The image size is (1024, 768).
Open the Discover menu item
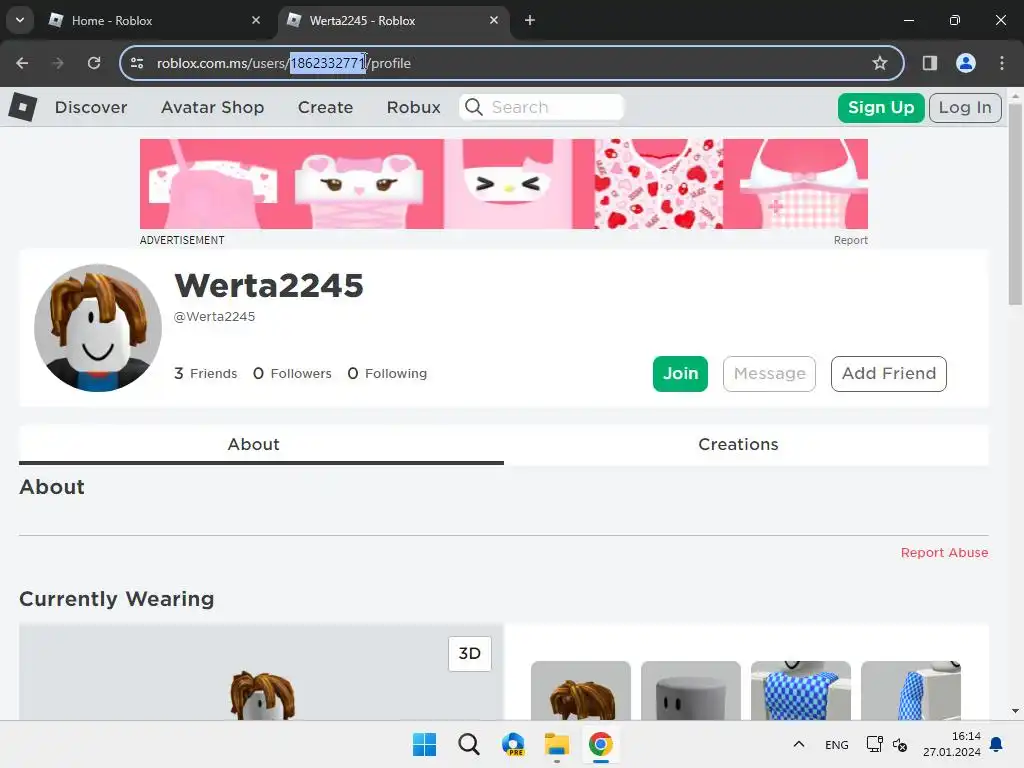point(91,107)
